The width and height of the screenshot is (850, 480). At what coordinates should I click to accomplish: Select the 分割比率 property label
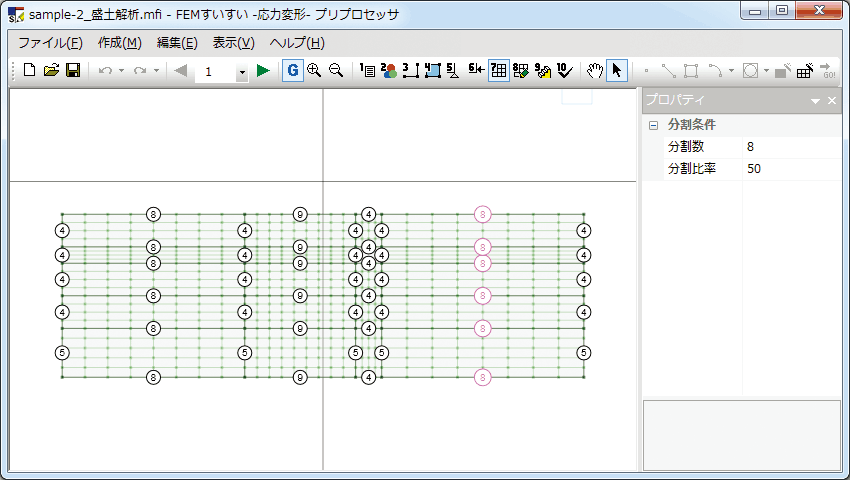click(x=692, y=169)
